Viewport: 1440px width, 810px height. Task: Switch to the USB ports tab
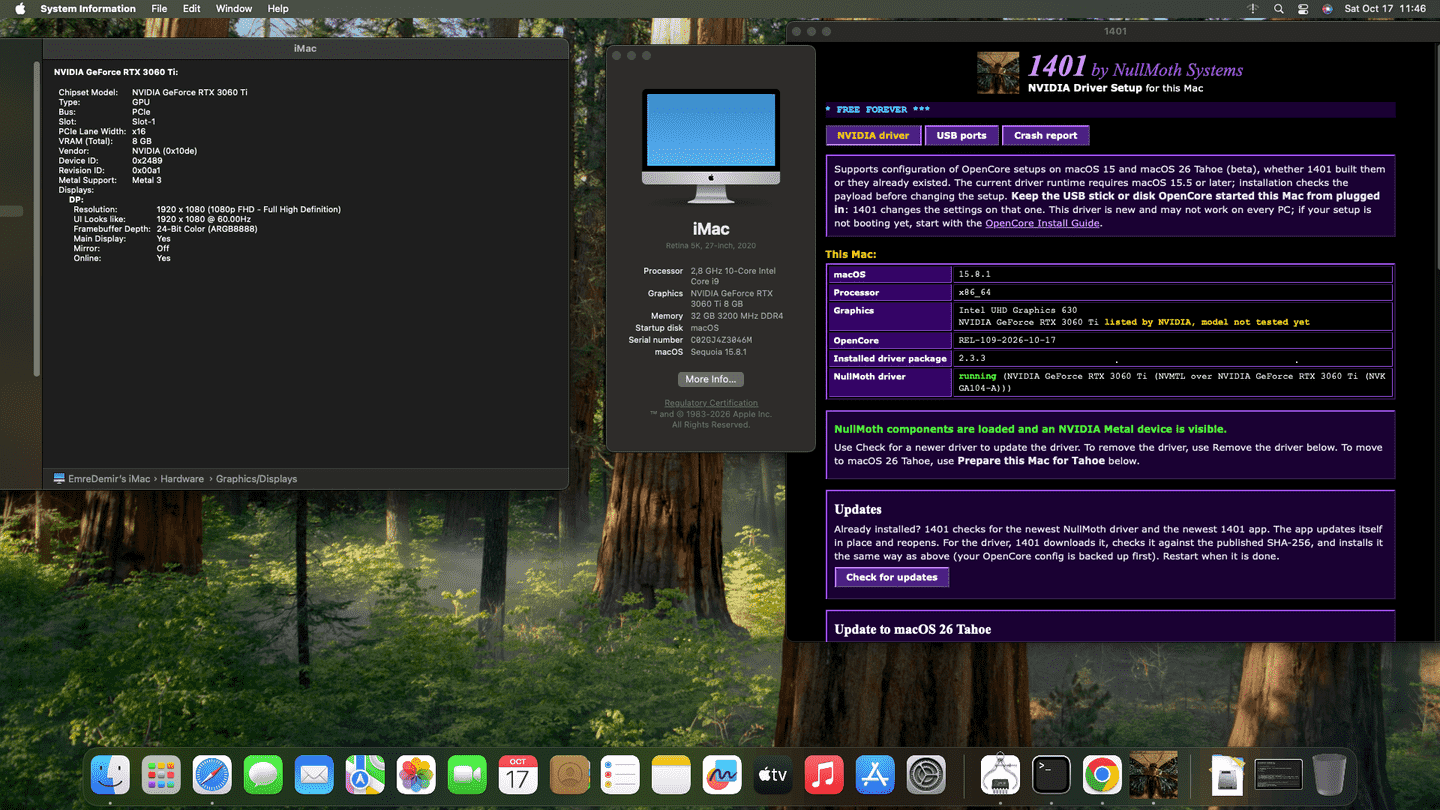coord(961,135)
